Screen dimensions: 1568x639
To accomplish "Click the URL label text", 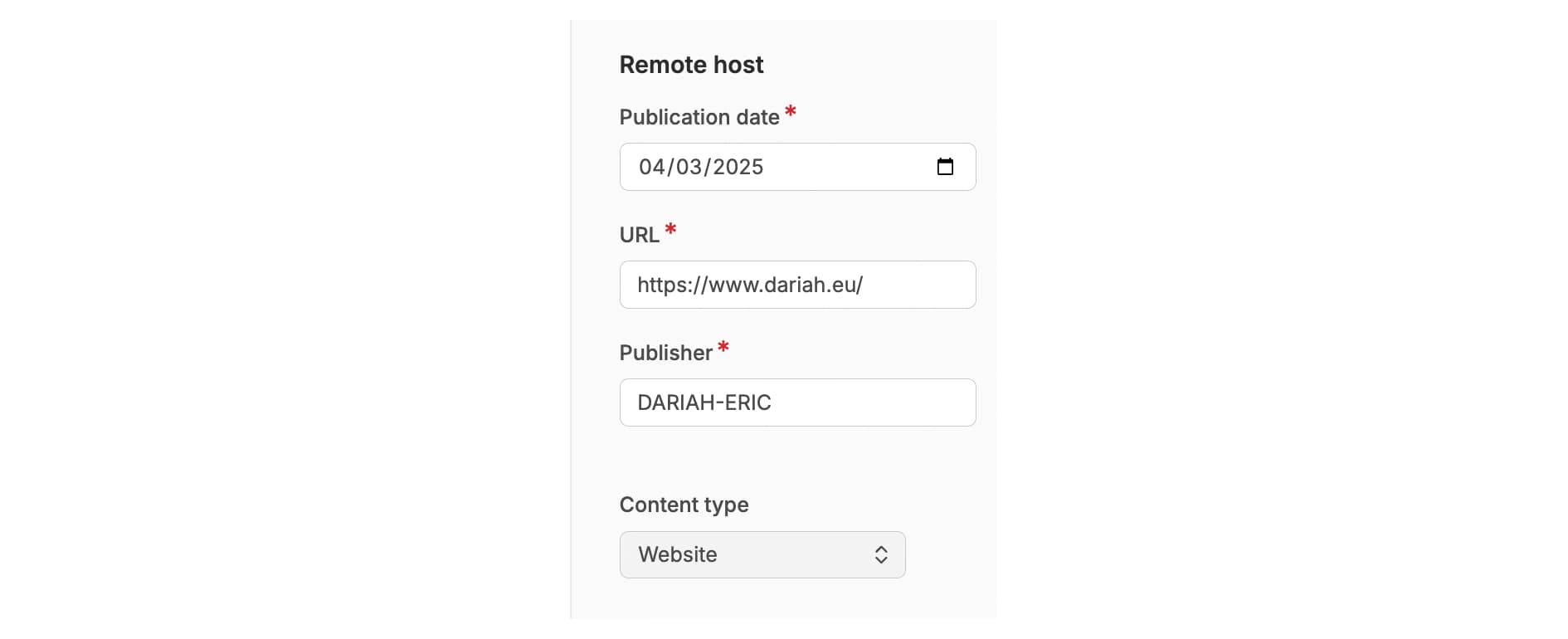I will coord(639,235).
